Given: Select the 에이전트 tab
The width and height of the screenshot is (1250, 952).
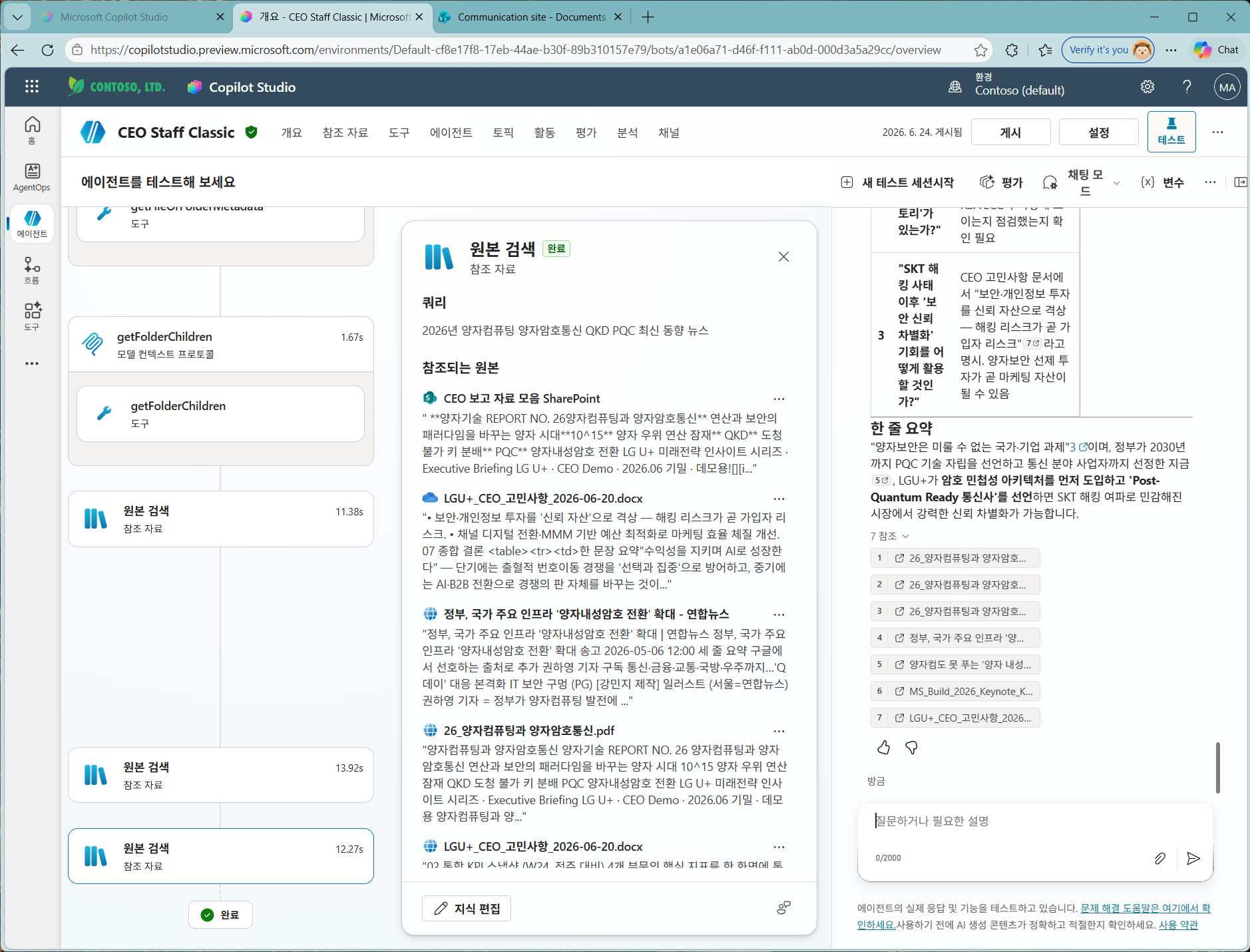Looking at the screenshot, I should [451, 132].
